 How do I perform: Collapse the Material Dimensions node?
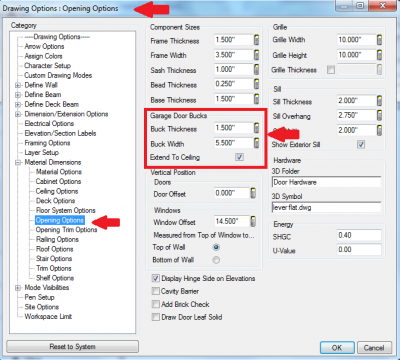(x=18, y=163)
